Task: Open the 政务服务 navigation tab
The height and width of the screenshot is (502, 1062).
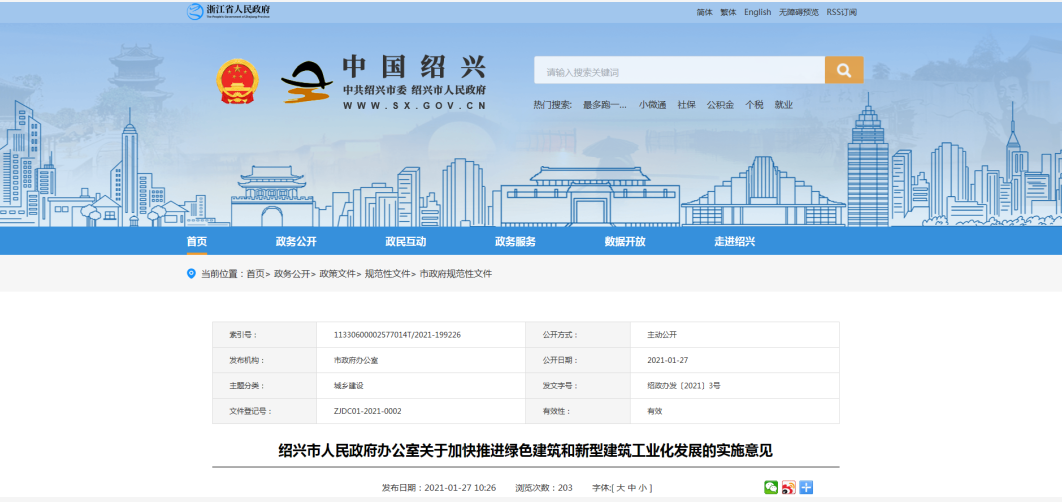Action: 515,242
